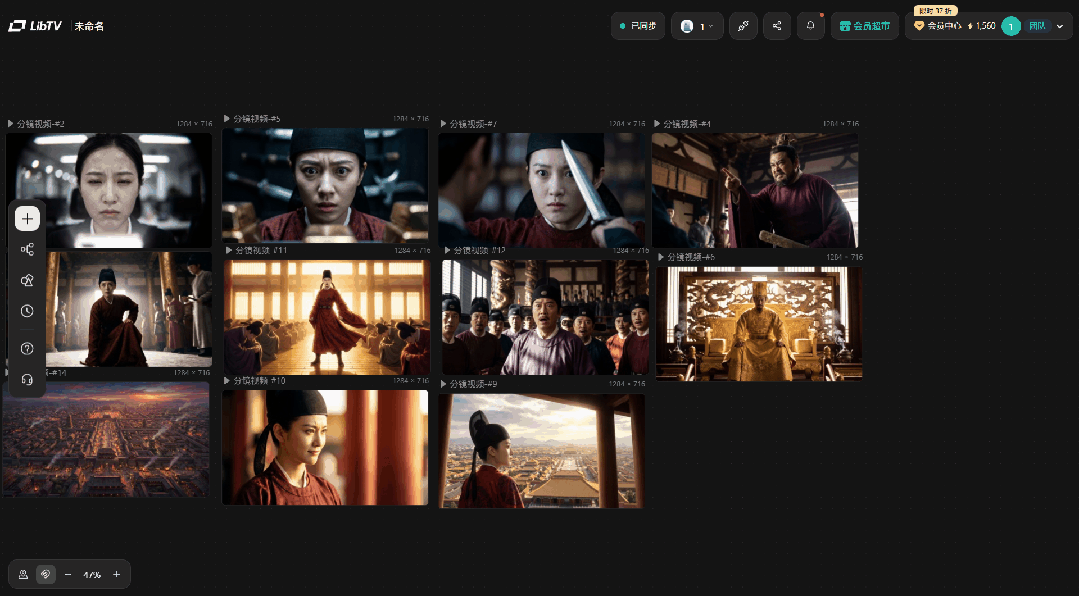Viewport: 1079px width, 596px height.
Task: Click the share icon in top bar
Action: click(777, 26)
